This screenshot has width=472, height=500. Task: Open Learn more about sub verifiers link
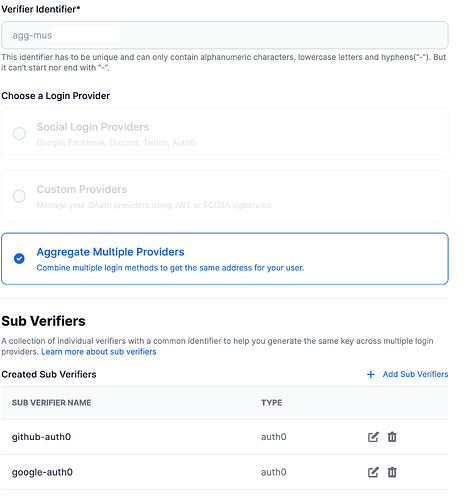tap(99, 352)
